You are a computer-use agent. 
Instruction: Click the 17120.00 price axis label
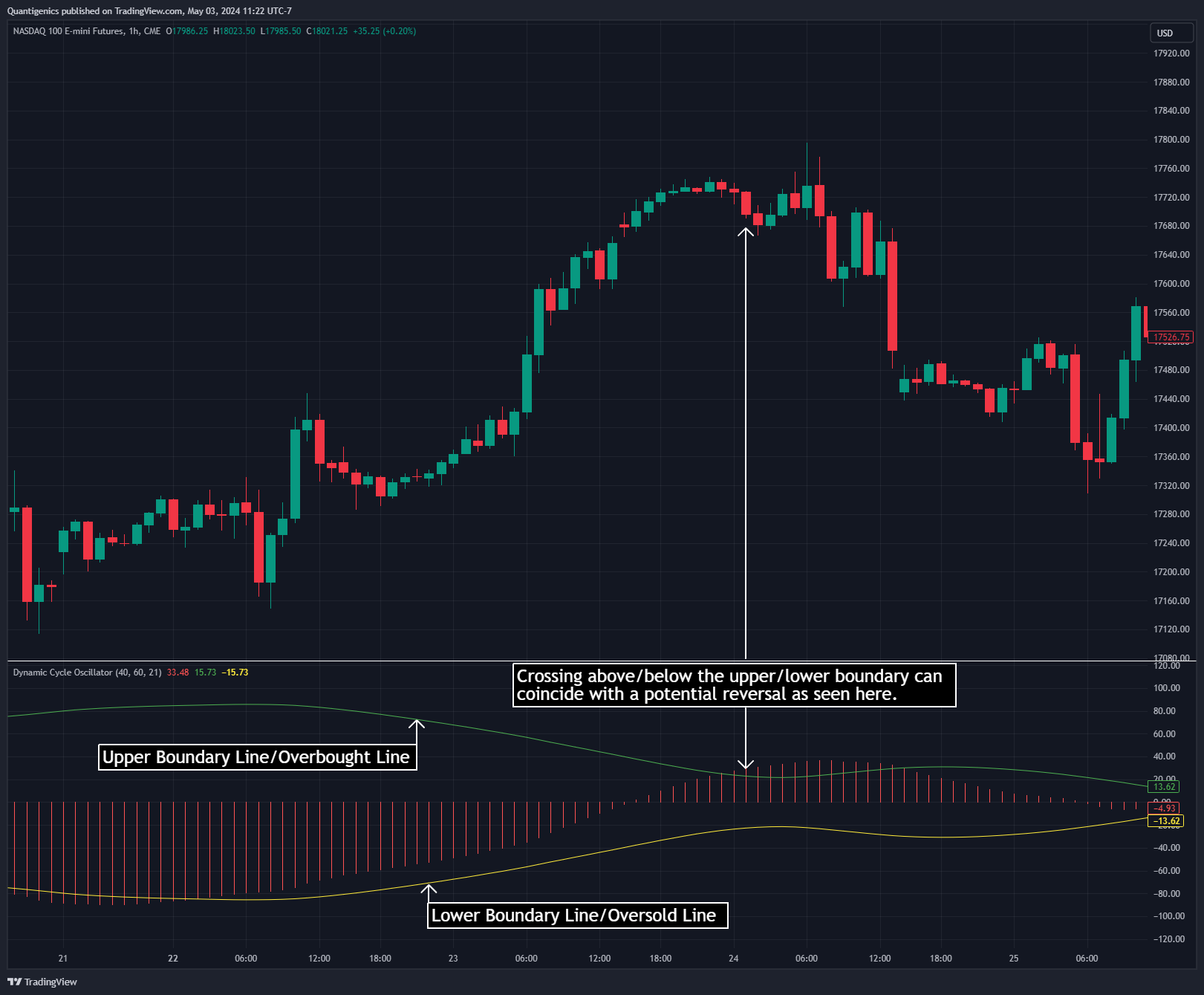1171,629
